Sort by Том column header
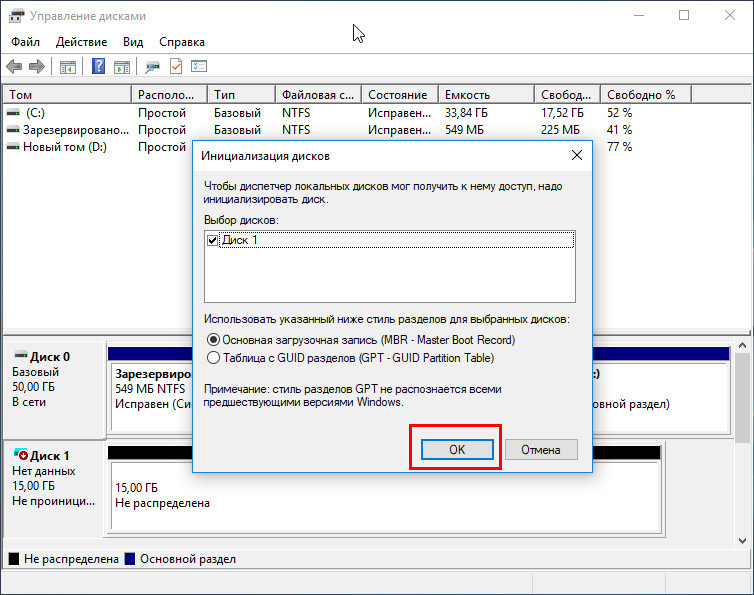 (x=67, y=94)
